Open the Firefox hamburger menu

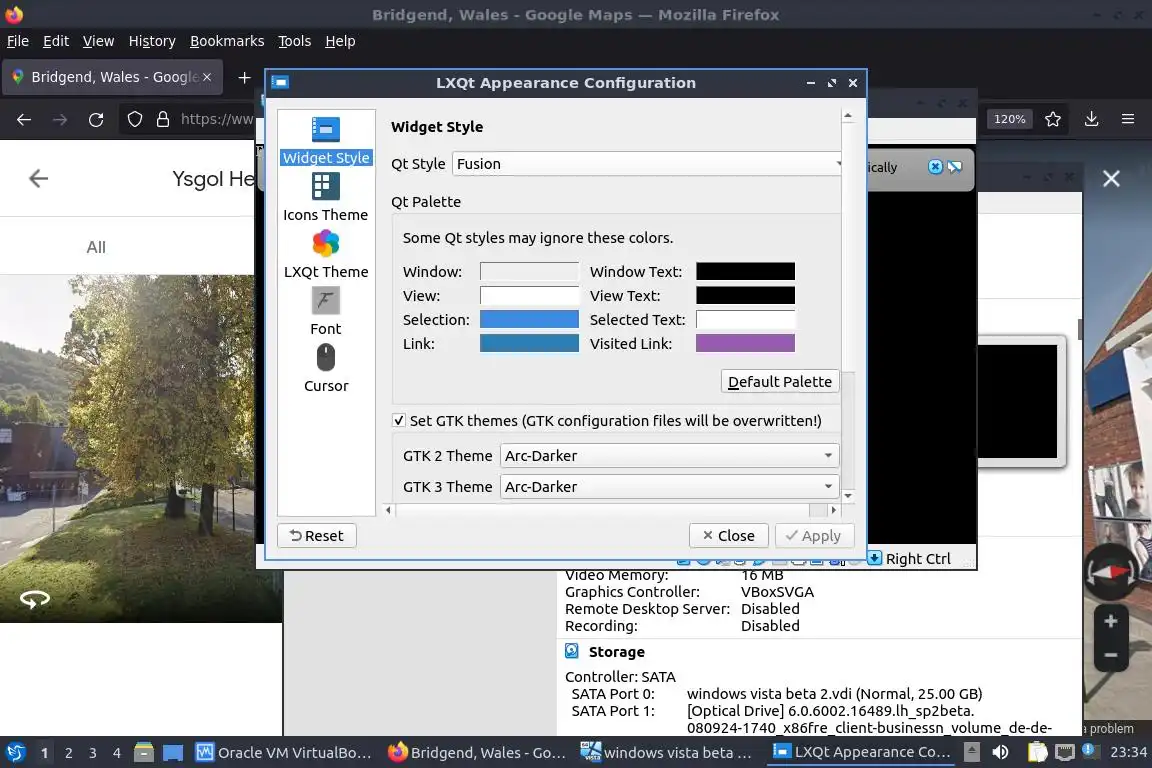[1128, 119]
